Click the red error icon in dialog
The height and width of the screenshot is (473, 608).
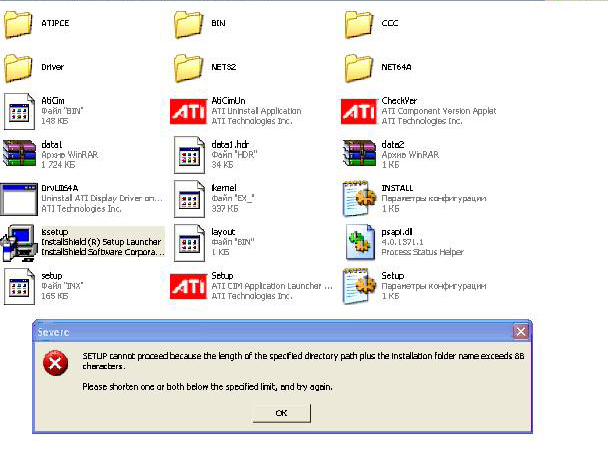pos(55,363)
